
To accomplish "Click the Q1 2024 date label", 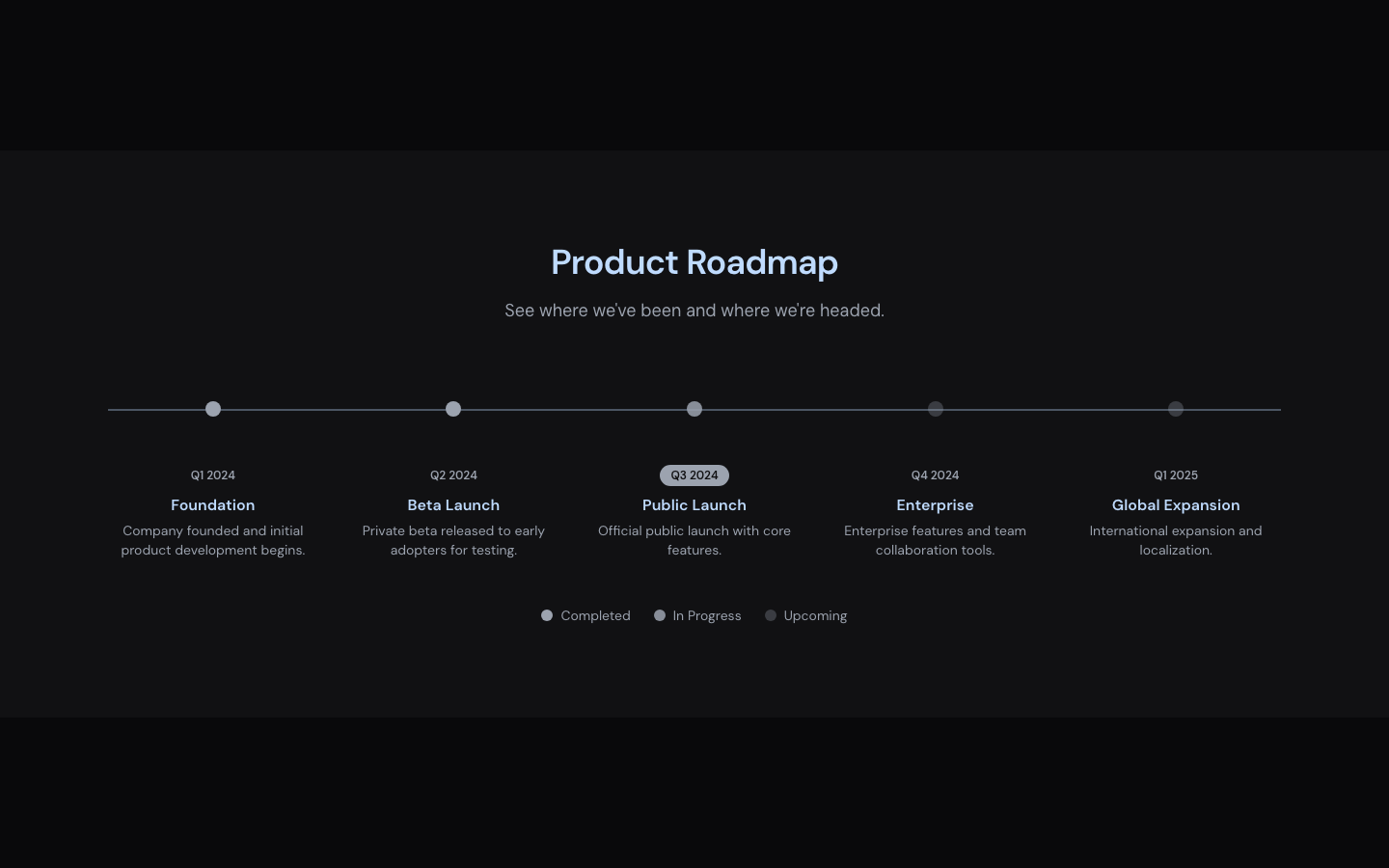I will pyautogui.click(x=213, y=475).
